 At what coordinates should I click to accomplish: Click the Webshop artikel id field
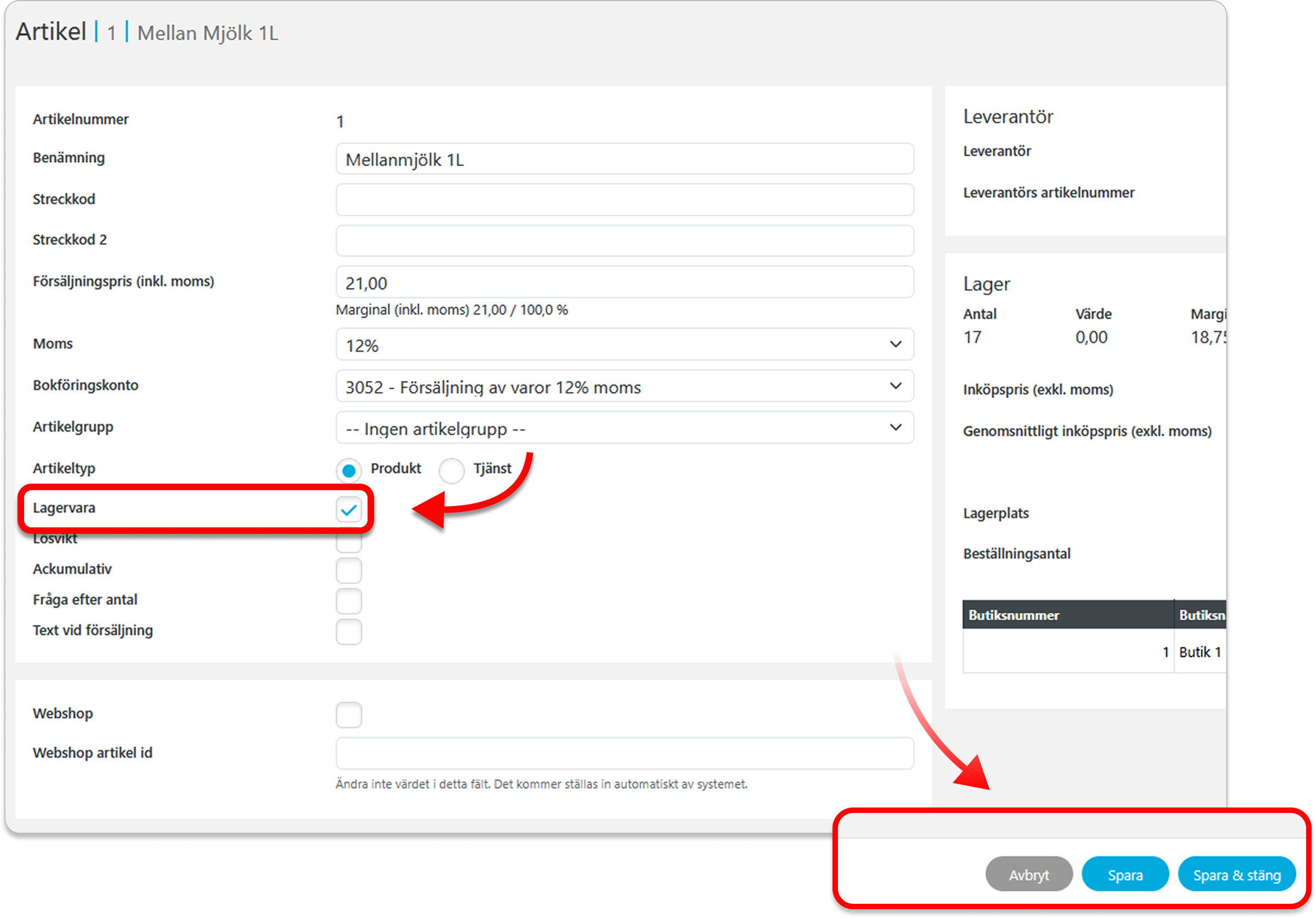pyautogui.click(x=625, y=753)
